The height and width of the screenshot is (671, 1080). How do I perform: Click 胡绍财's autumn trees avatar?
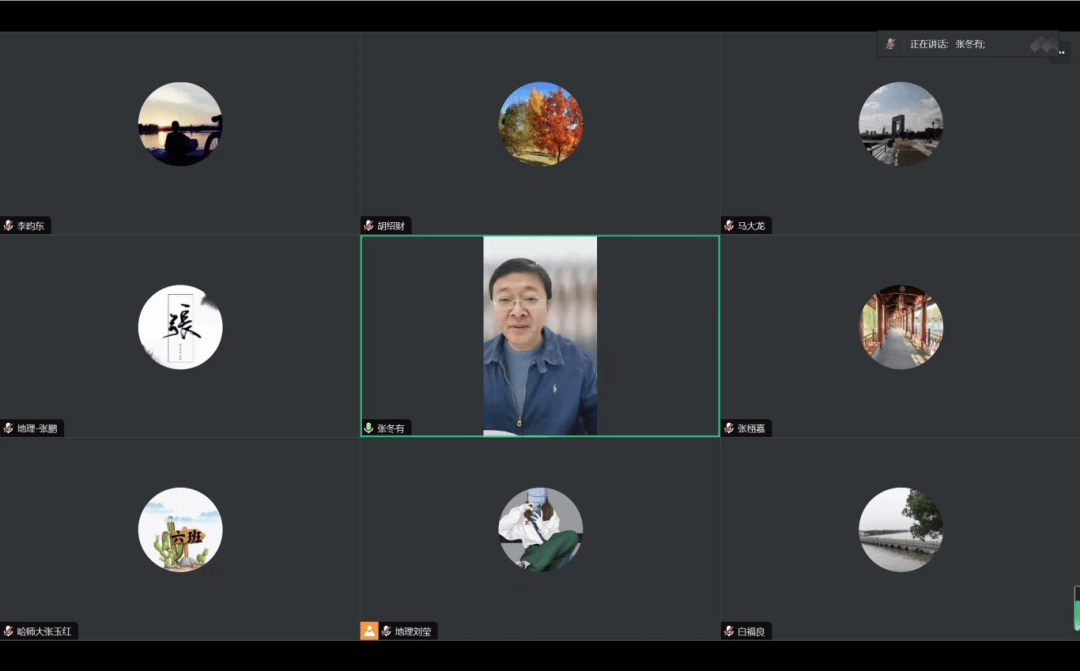[x=540, y=124]
